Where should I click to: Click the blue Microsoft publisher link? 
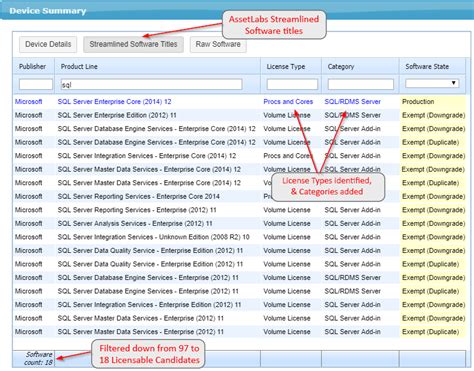click(x=29, y=102)
